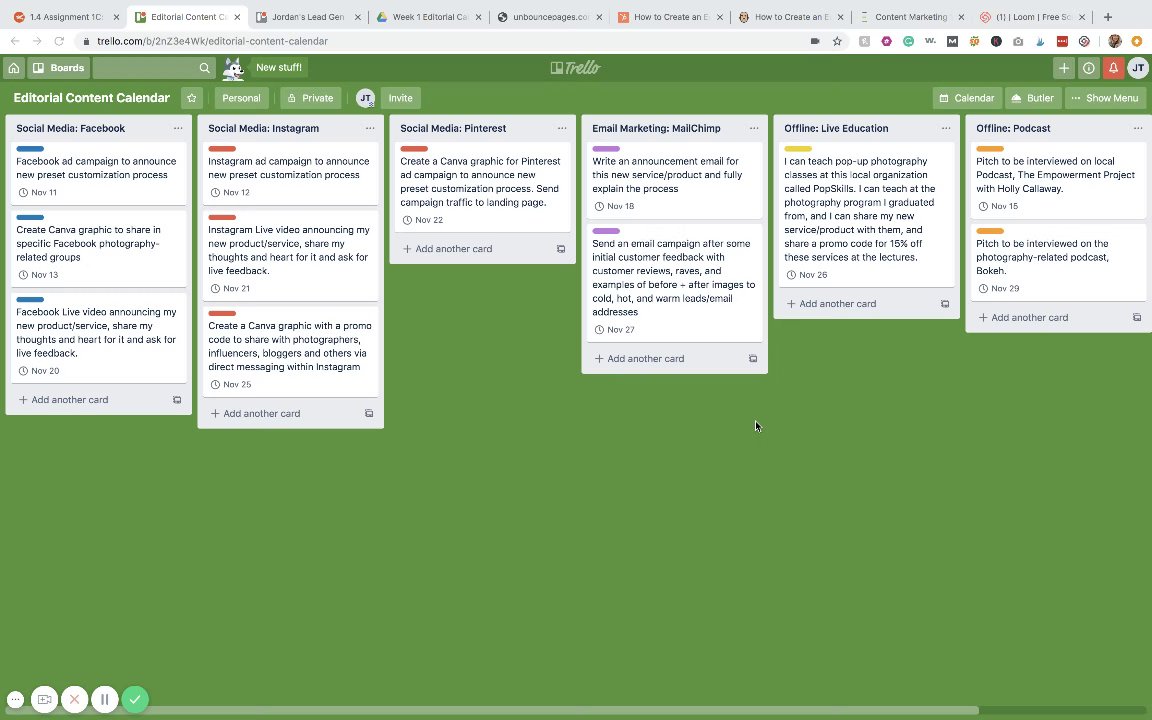This screenshot has width=1152, height=720.
Task: Click Nov 12 due date badge
Action: (230, 192)
